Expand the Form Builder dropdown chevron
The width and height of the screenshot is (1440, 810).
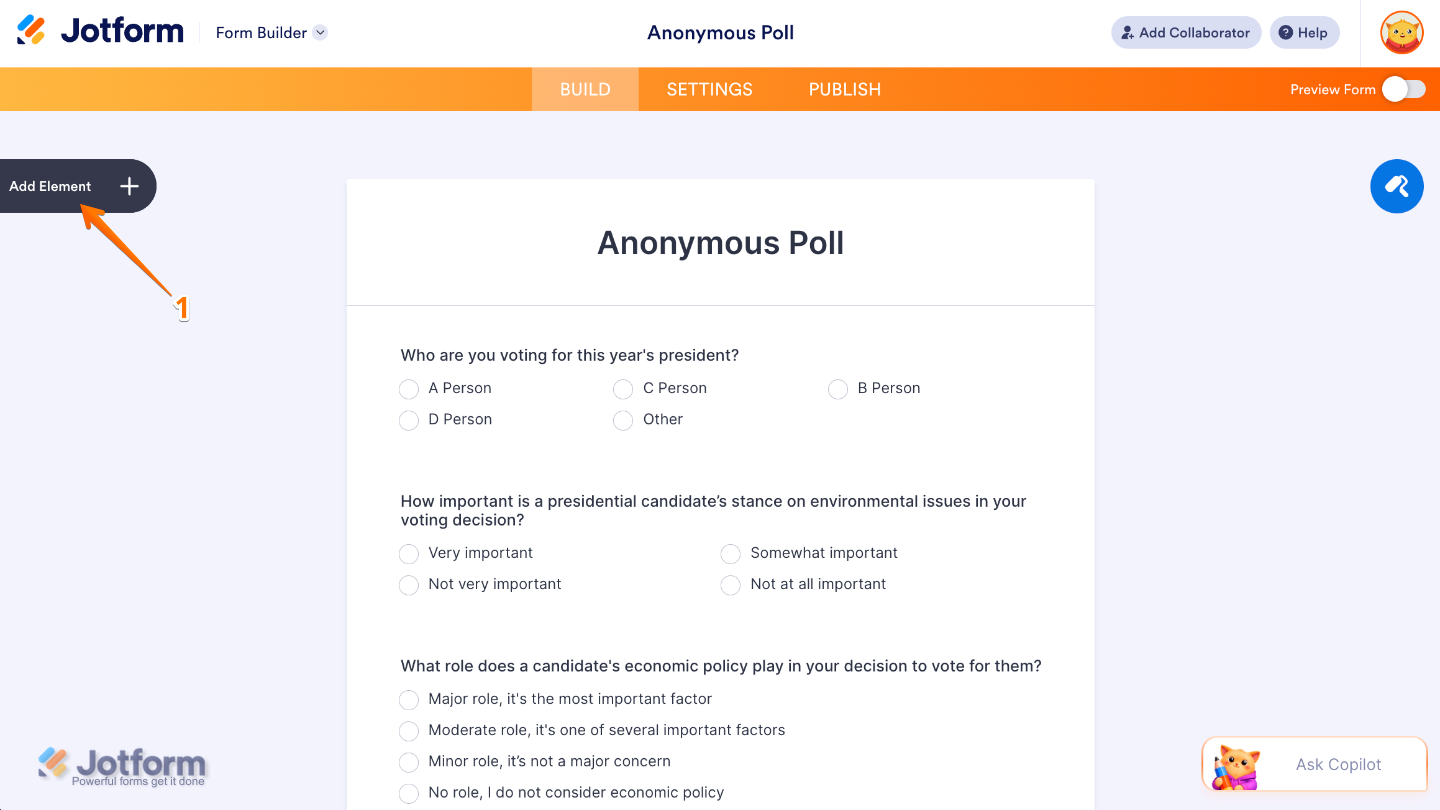[320, 32]
